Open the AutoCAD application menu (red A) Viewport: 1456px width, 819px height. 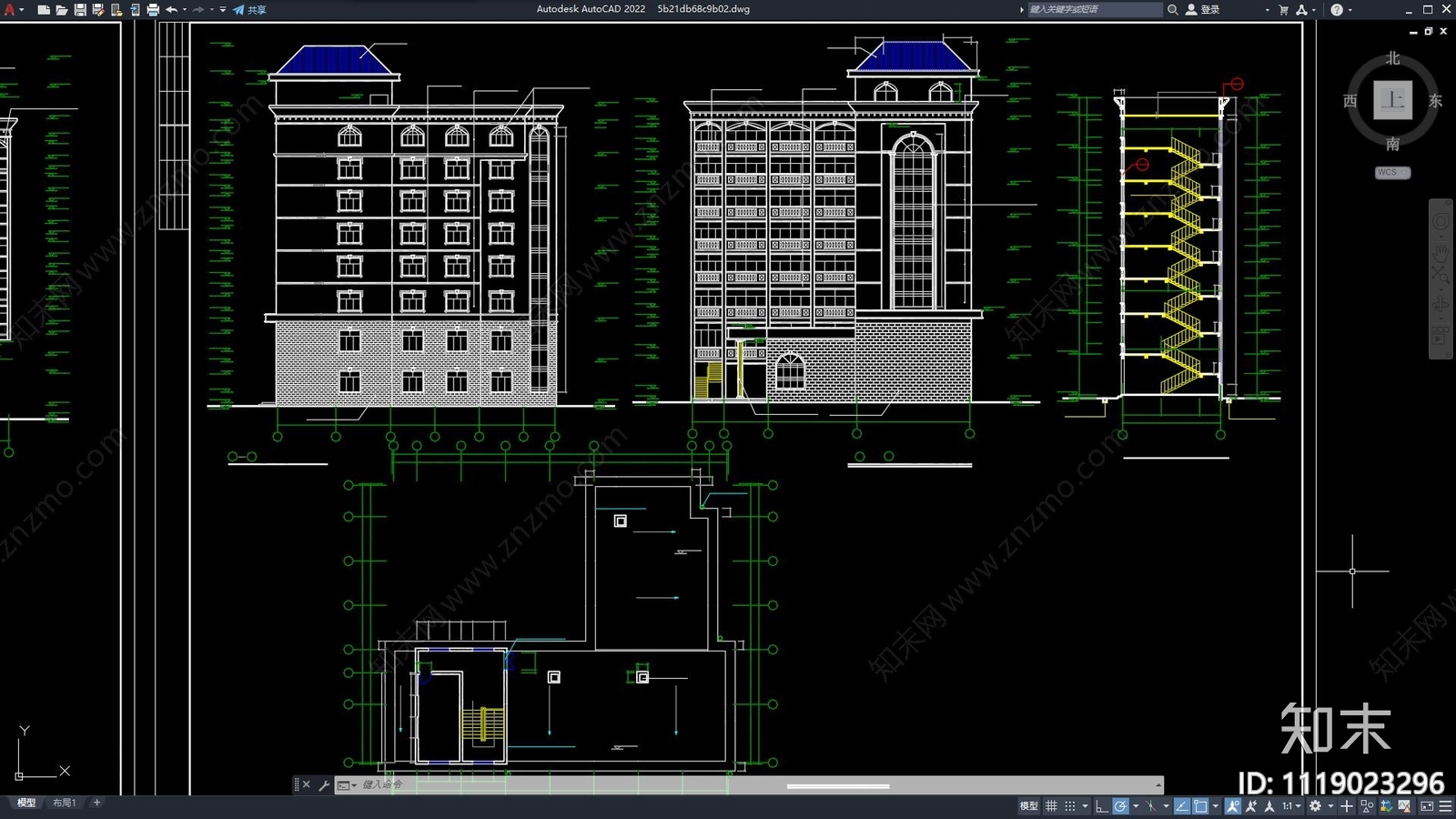[x=10, y=9]
